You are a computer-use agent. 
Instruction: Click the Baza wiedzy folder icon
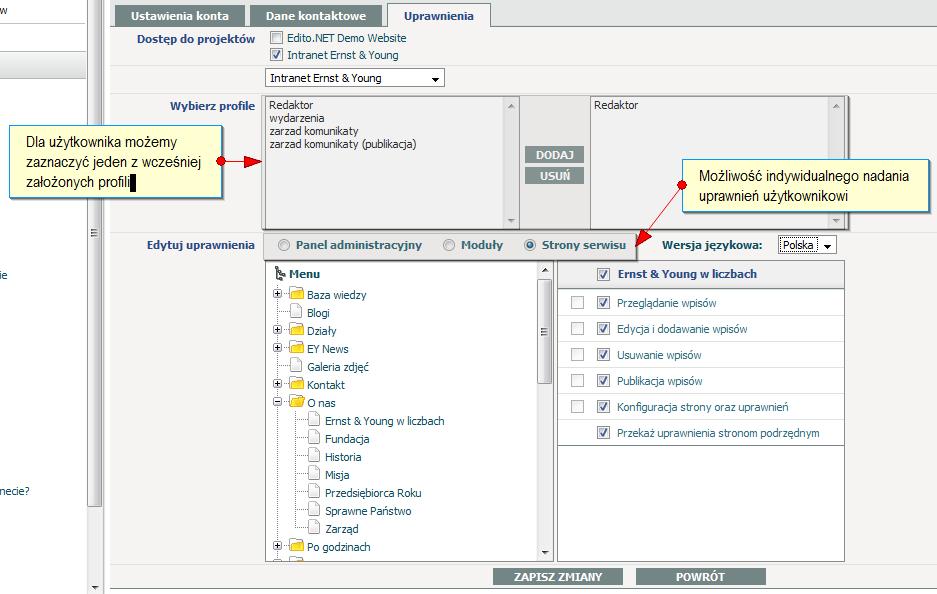pyautogui.click(x=296, y=294)
